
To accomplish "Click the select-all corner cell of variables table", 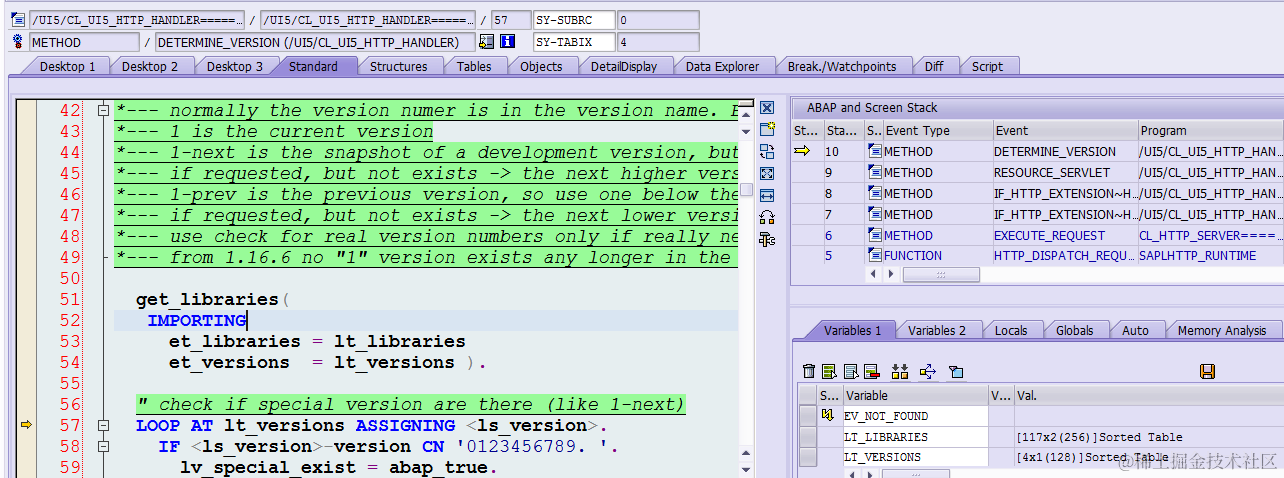I will point(808,395).
